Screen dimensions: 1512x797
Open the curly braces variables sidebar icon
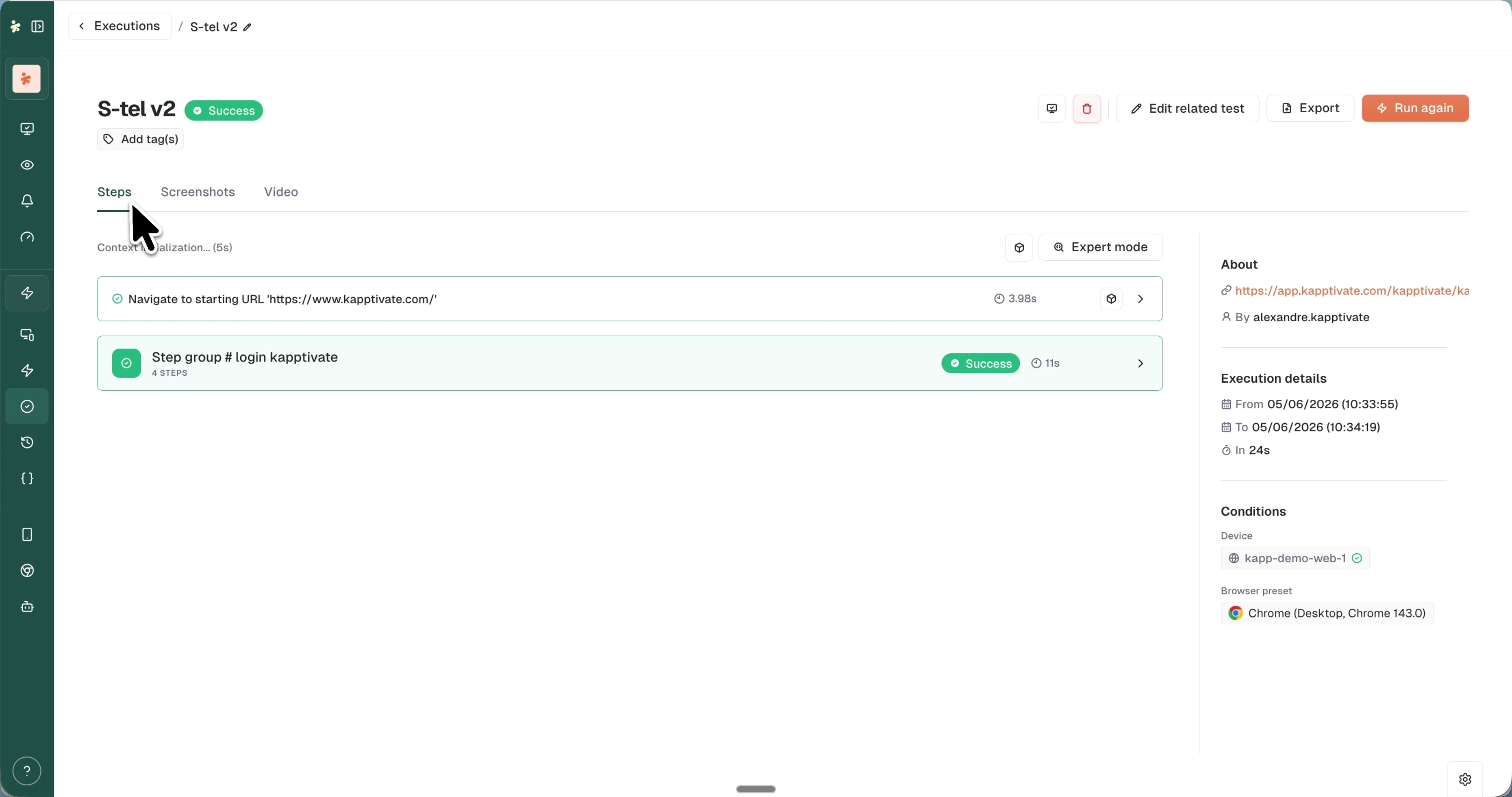[x=27, y=479]
